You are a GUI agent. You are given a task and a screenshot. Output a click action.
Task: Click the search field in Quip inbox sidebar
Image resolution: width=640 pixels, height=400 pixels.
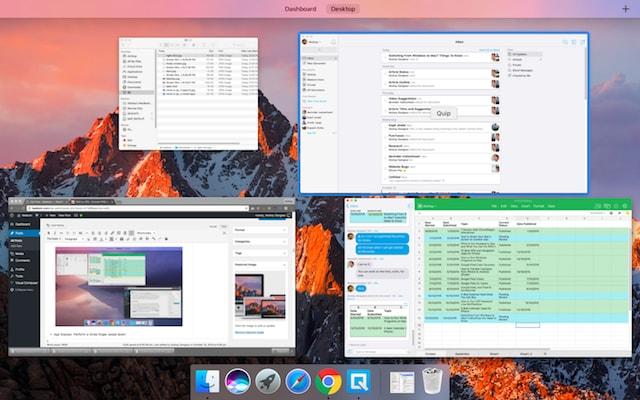319,50
